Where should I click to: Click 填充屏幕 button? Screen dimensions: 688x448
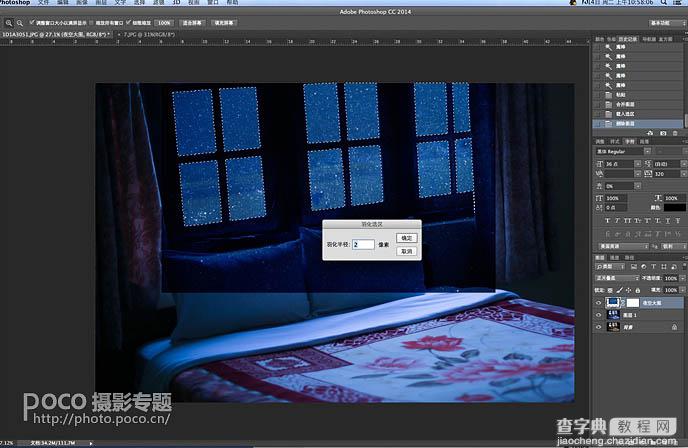click(224, 23)
